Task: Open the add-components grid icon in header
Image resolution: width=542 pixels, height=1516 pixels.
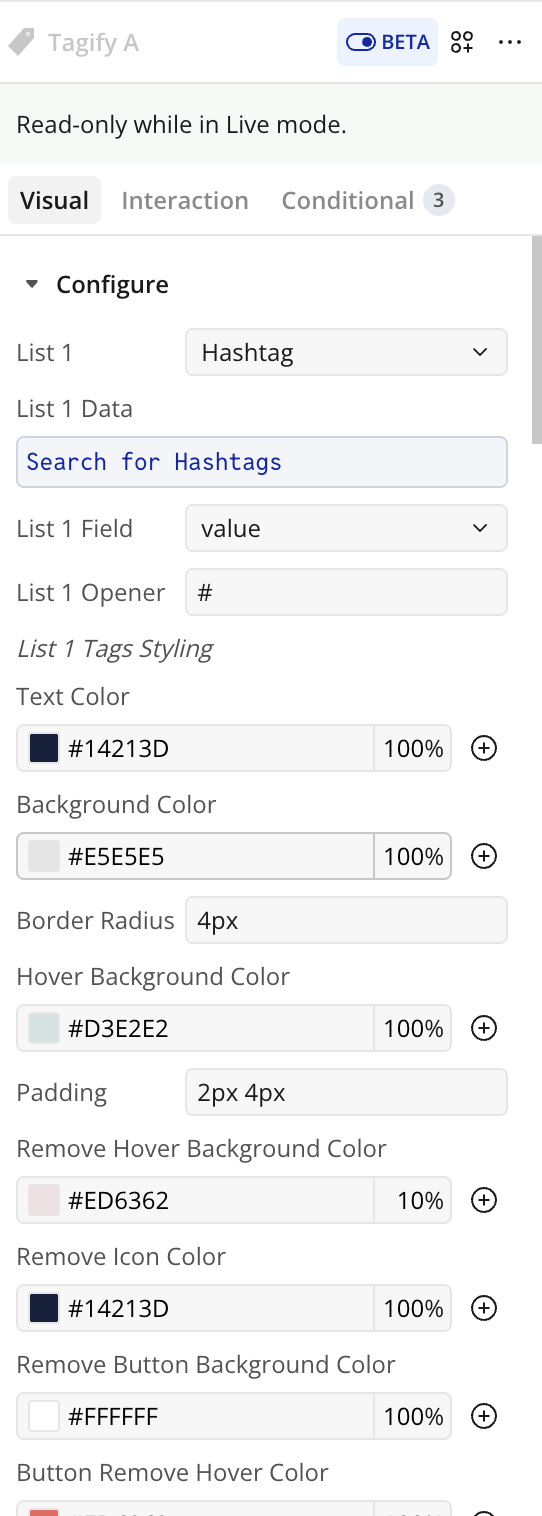Action: (x=462, y=42)
